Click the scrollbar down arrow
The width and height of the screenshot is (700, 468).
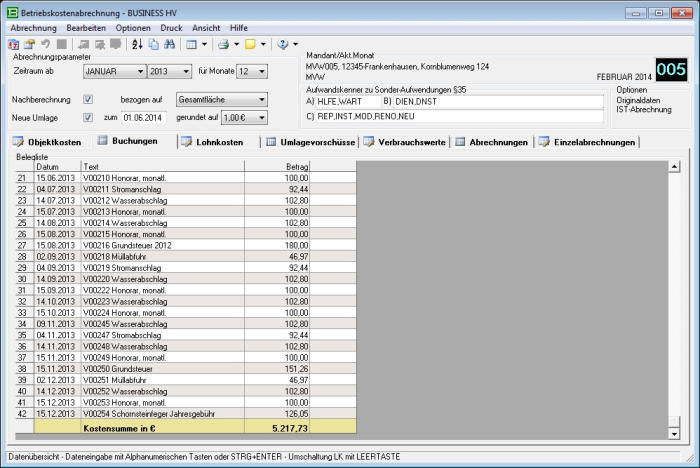pyautogui.click(x=674, y=433)
